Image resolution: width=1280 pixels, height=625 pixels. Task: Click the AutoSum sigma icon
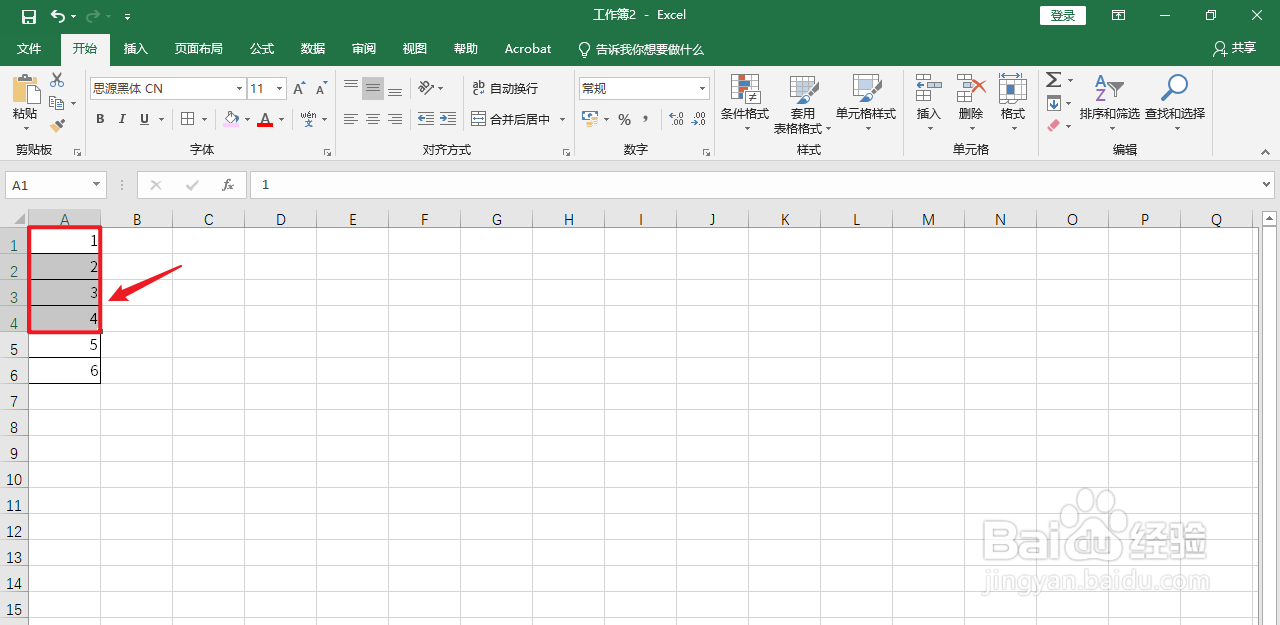[x=1053, y=80]
